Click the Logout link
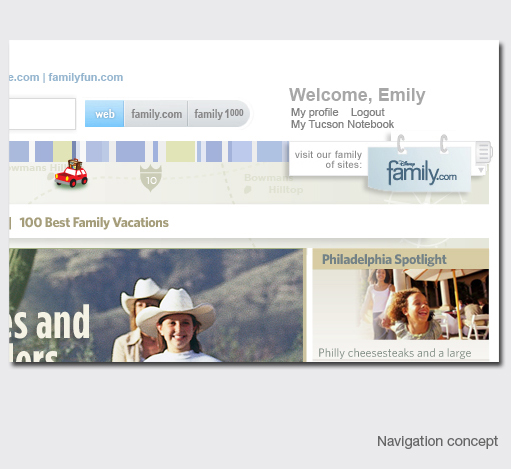This screenshot has height=469, width=511. point(368,112)
